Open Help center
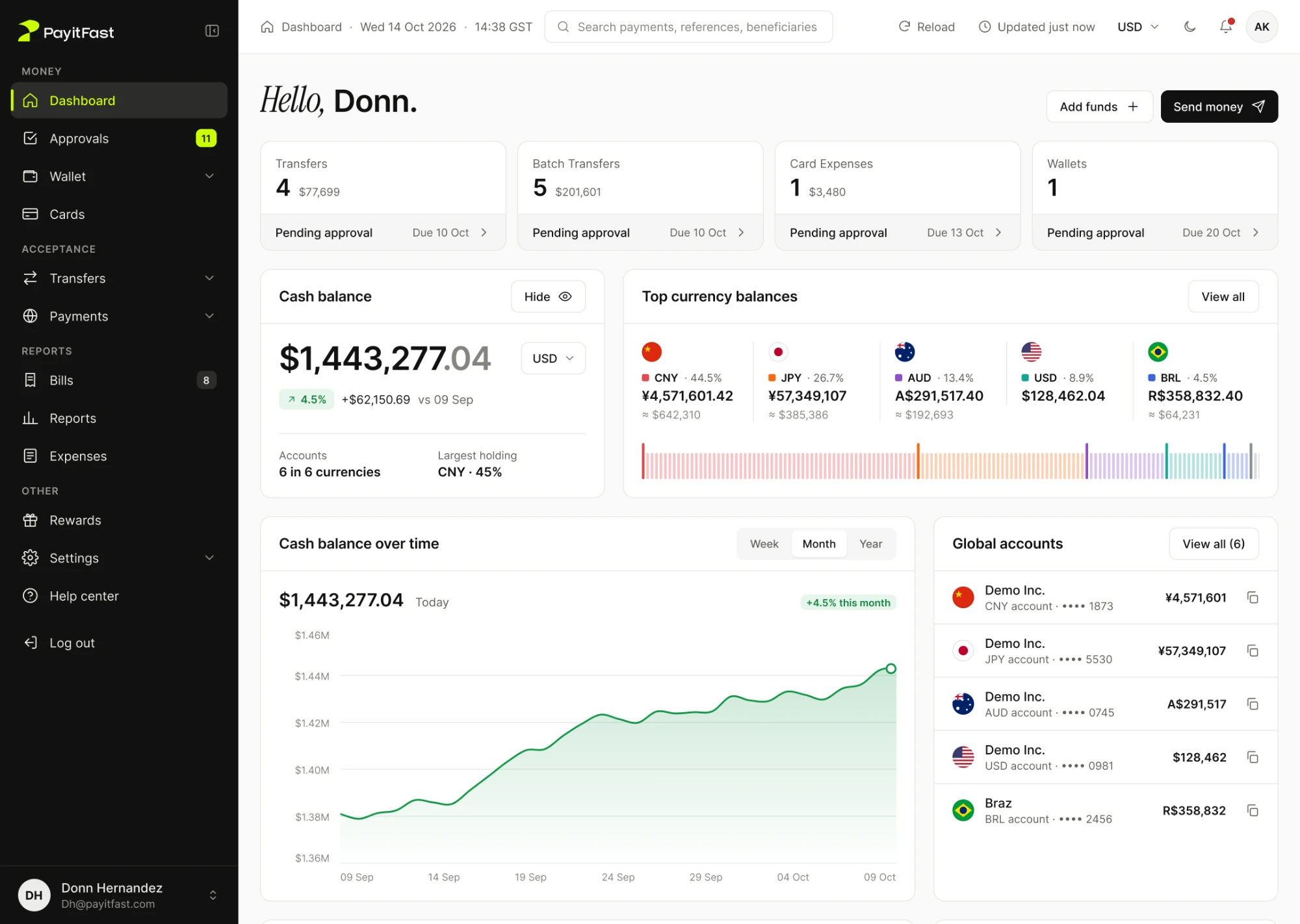1300x924 pixels. coord(119,596)
